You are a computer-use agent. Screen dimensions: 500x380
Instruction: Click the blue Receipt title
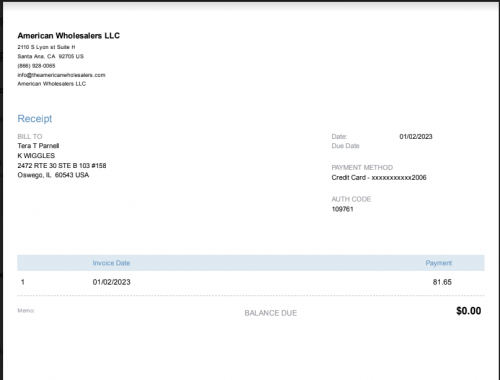(x=35, y=119)
